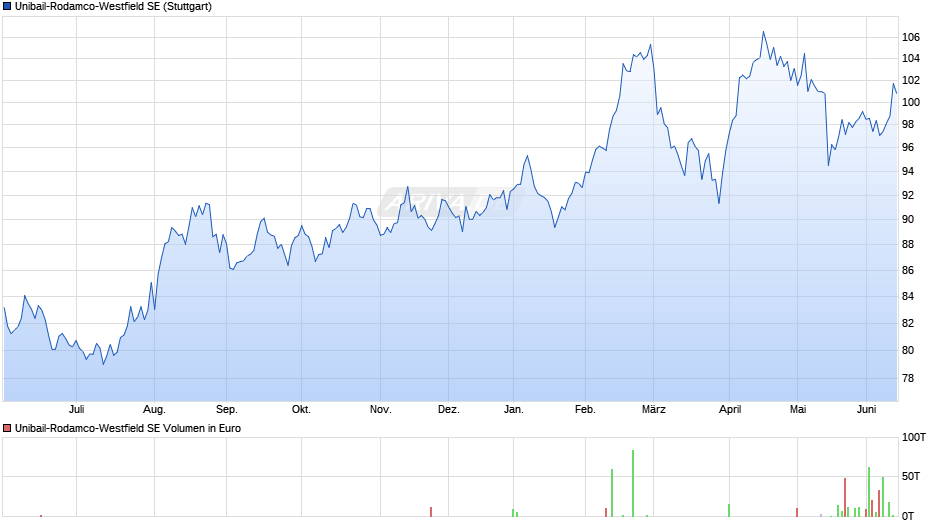Click the 'April' month label
Screen dimensions: 940x526
pos(730,410)
